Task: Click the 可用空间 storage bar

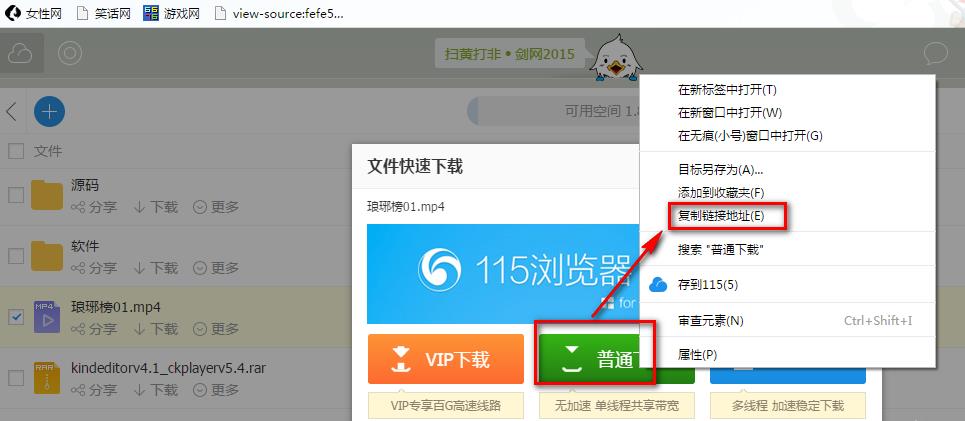Action: (554, 111)
